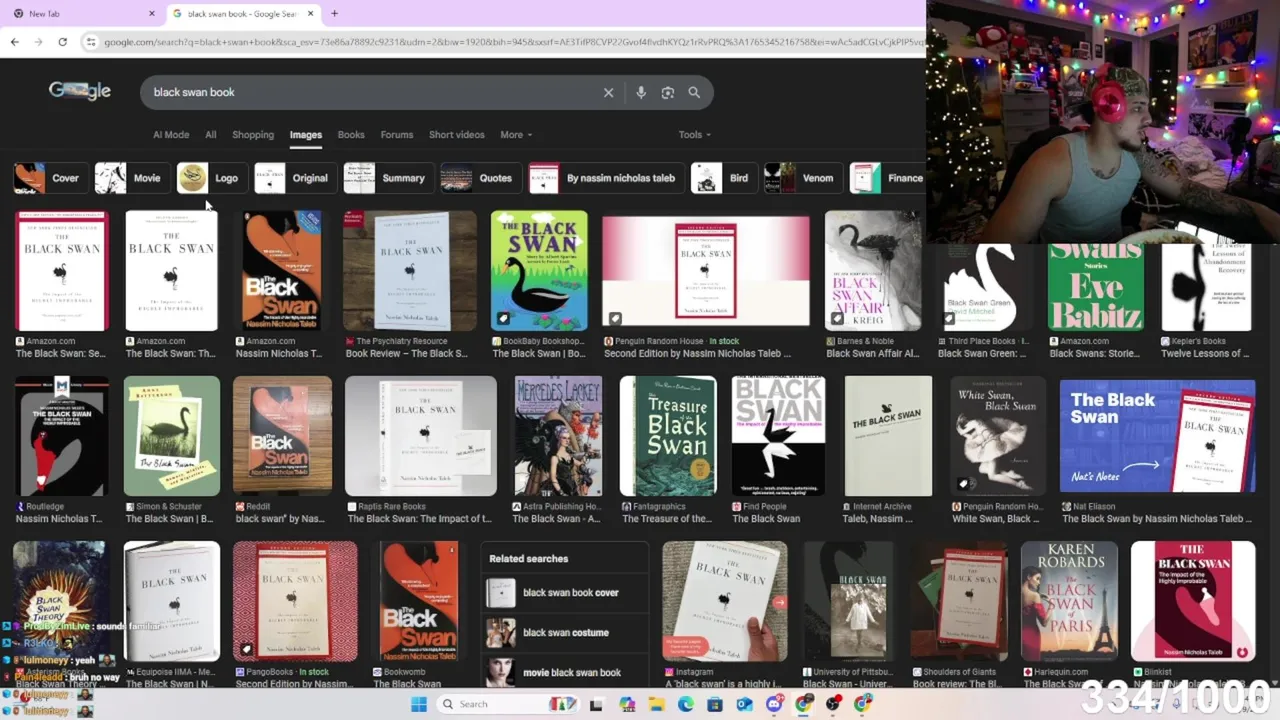Screen dimensions: 1280x720
Task: Switch to the Books tab
Action: point(351,135)
